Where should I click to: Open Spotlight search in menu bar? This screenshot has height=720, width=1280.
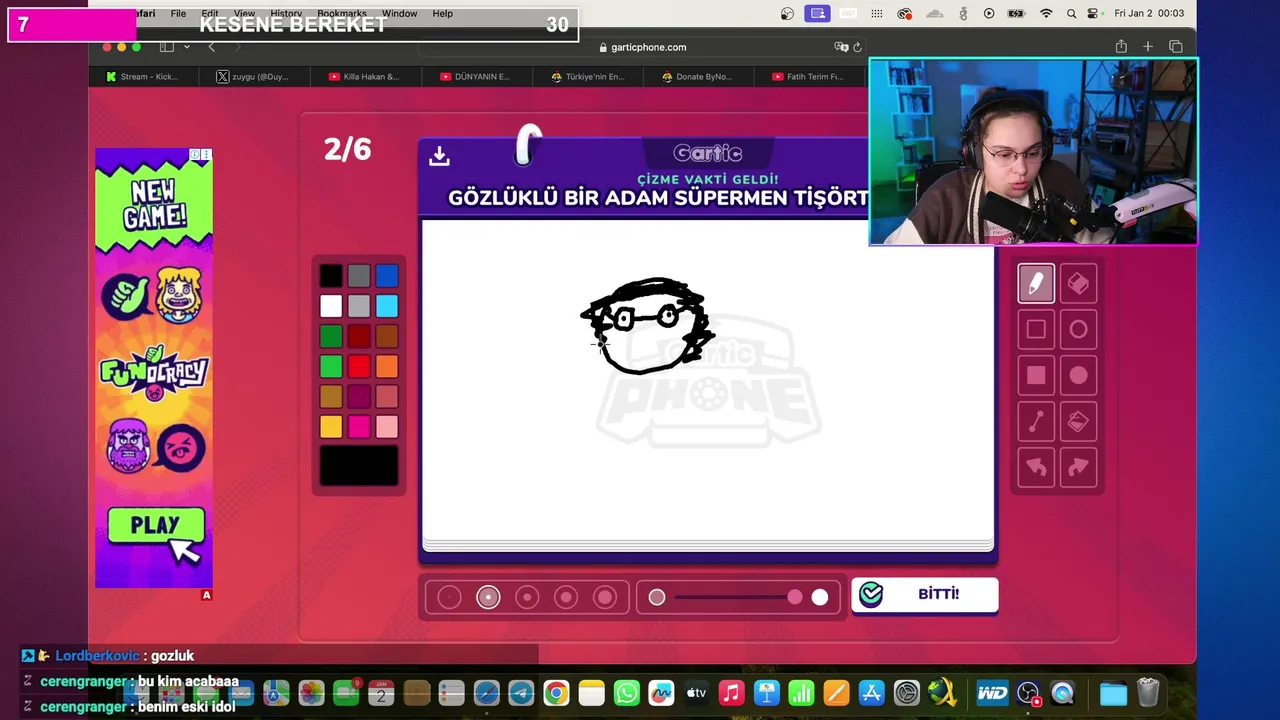tap(1072, 13)
